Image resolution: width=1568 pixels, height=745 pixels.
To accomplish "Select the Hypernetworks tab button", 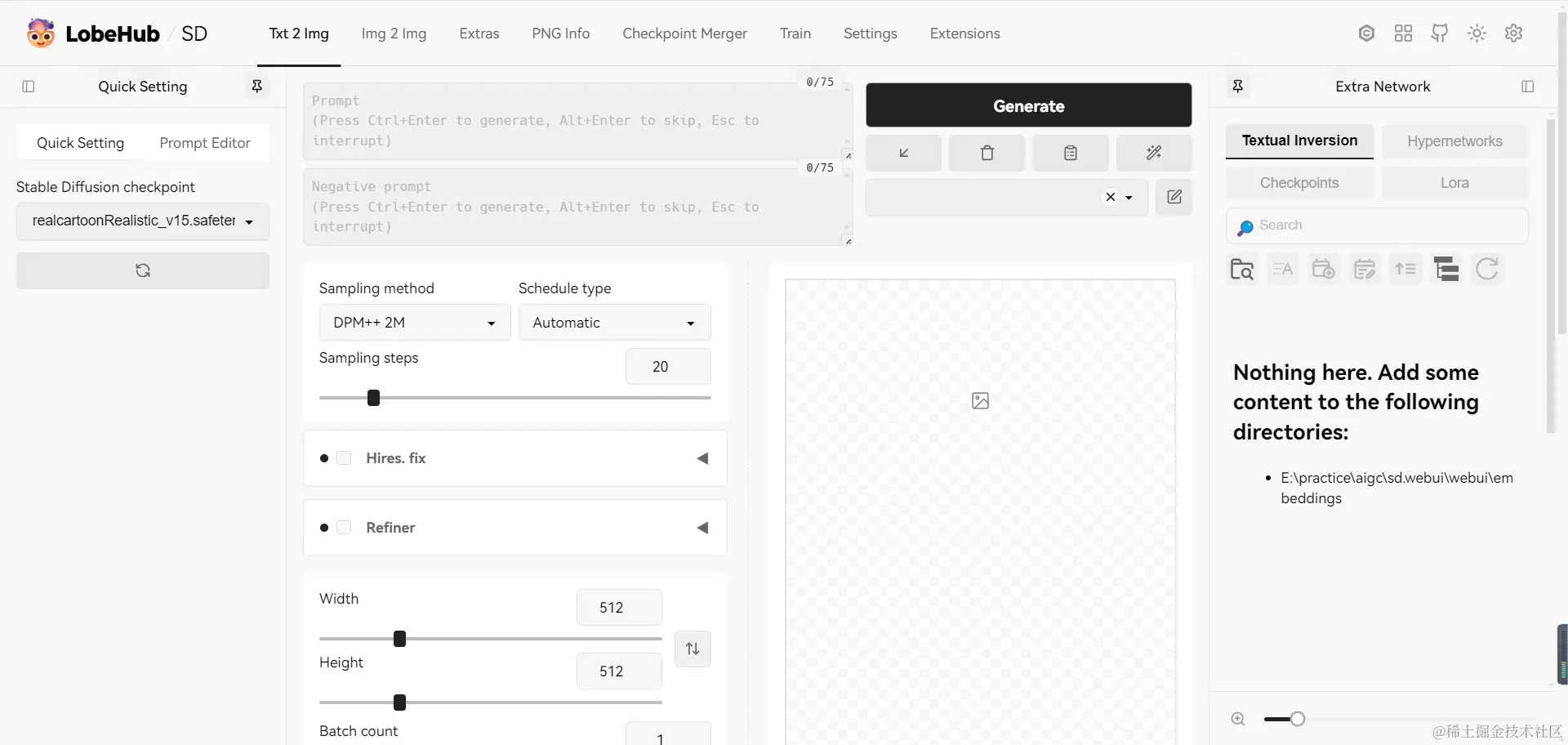I will click(x=1454, y=141).
